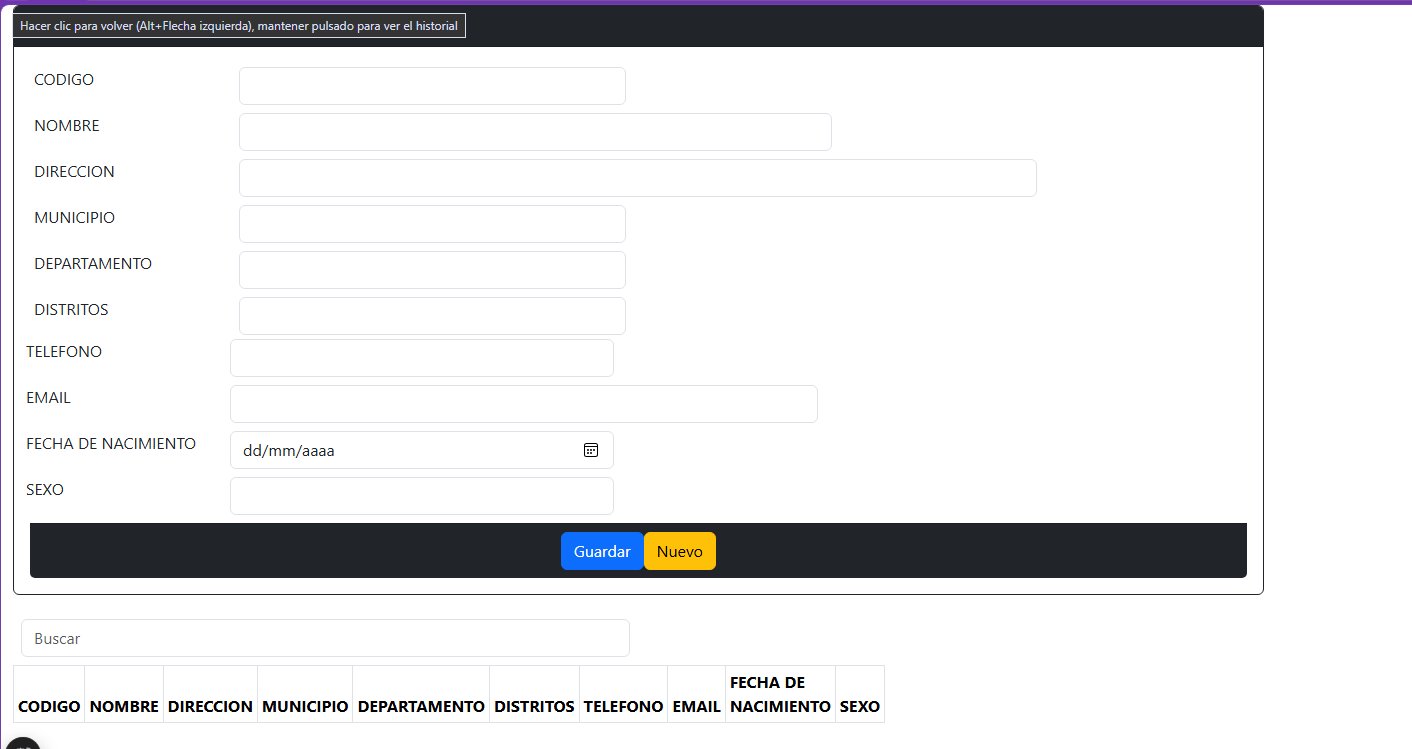Focus the TELEFONO input field

(422, 358)
